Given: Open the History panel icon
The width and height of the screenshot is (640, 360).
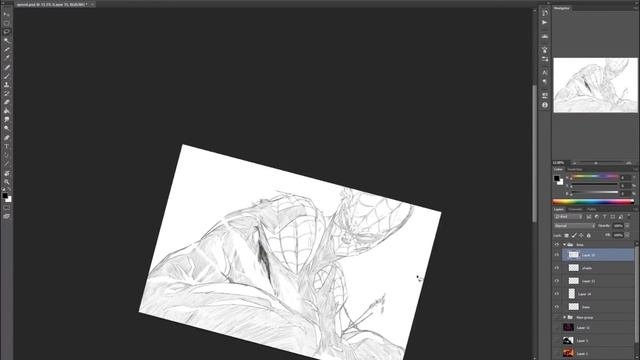Looking at the screenshot, I should 545,13.
